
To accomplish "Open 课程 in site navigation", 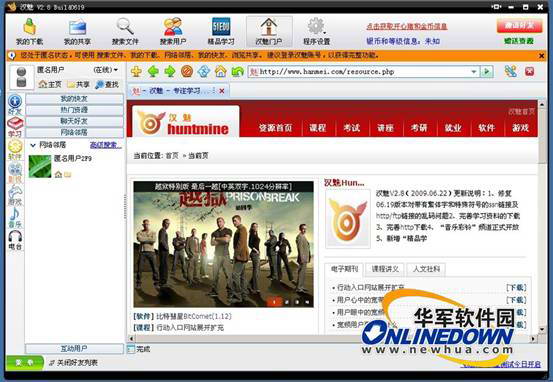I will pos(318,128).
